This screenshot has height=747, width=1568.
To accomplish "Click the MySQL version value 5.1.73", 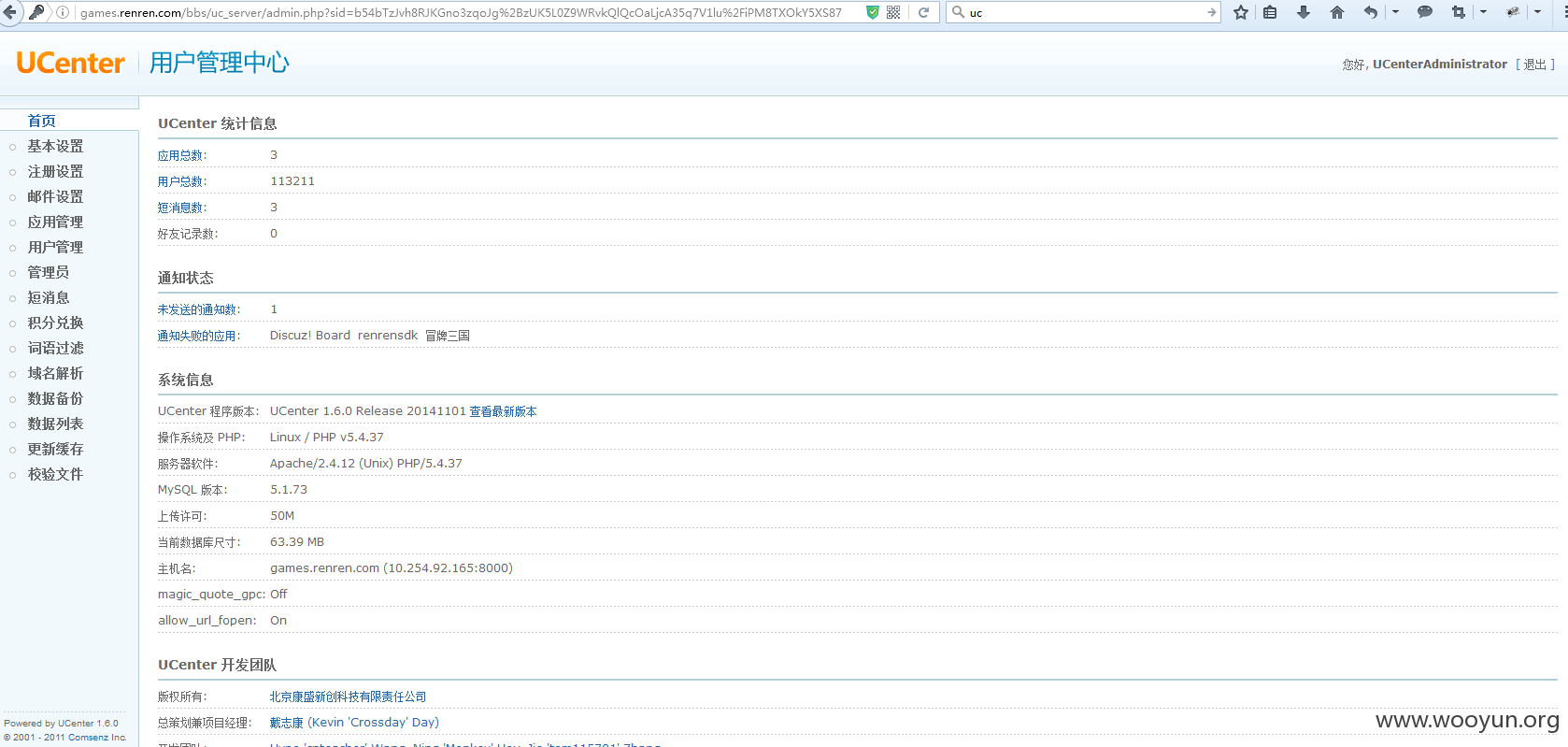I will [x=289, y=490].
